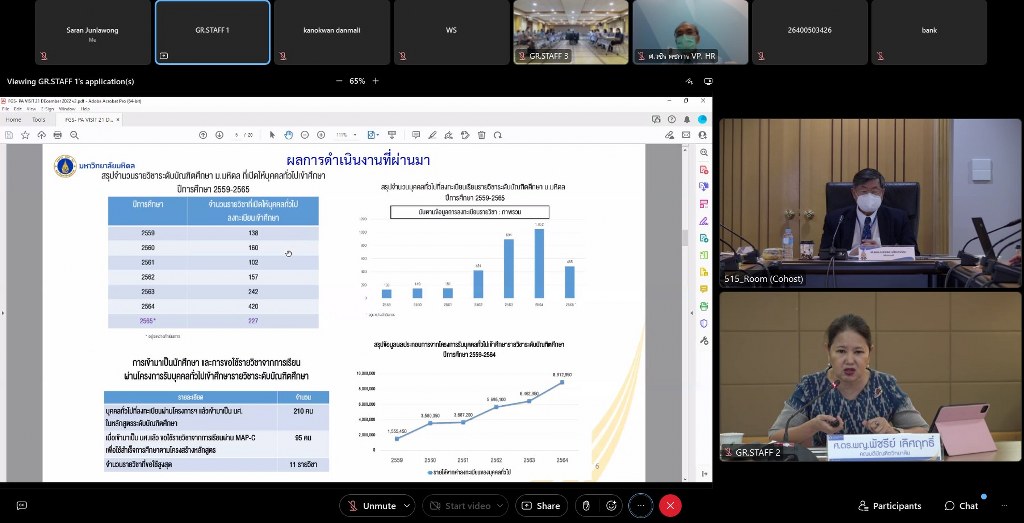Select GR.STAFF 1 participant tile
The image size is (1024, 523).
point(212,32)
